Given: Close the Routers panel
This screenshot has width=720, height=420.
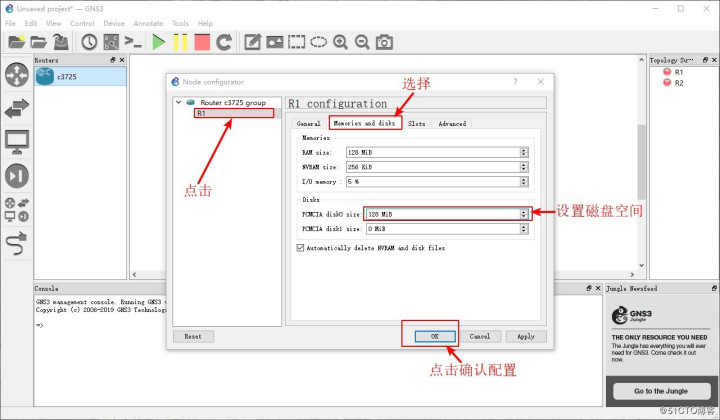Looking at the screenshot, I should click(122, 60).
